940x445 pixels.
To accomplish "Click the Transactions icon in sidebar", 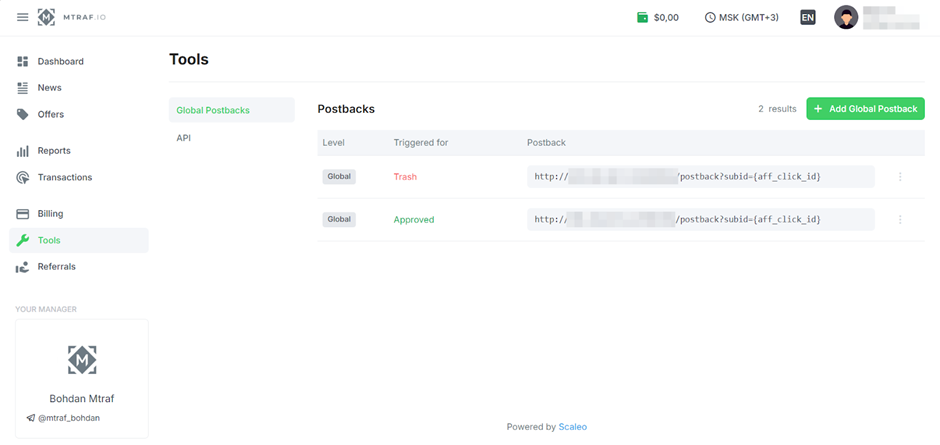I will 23,178.
